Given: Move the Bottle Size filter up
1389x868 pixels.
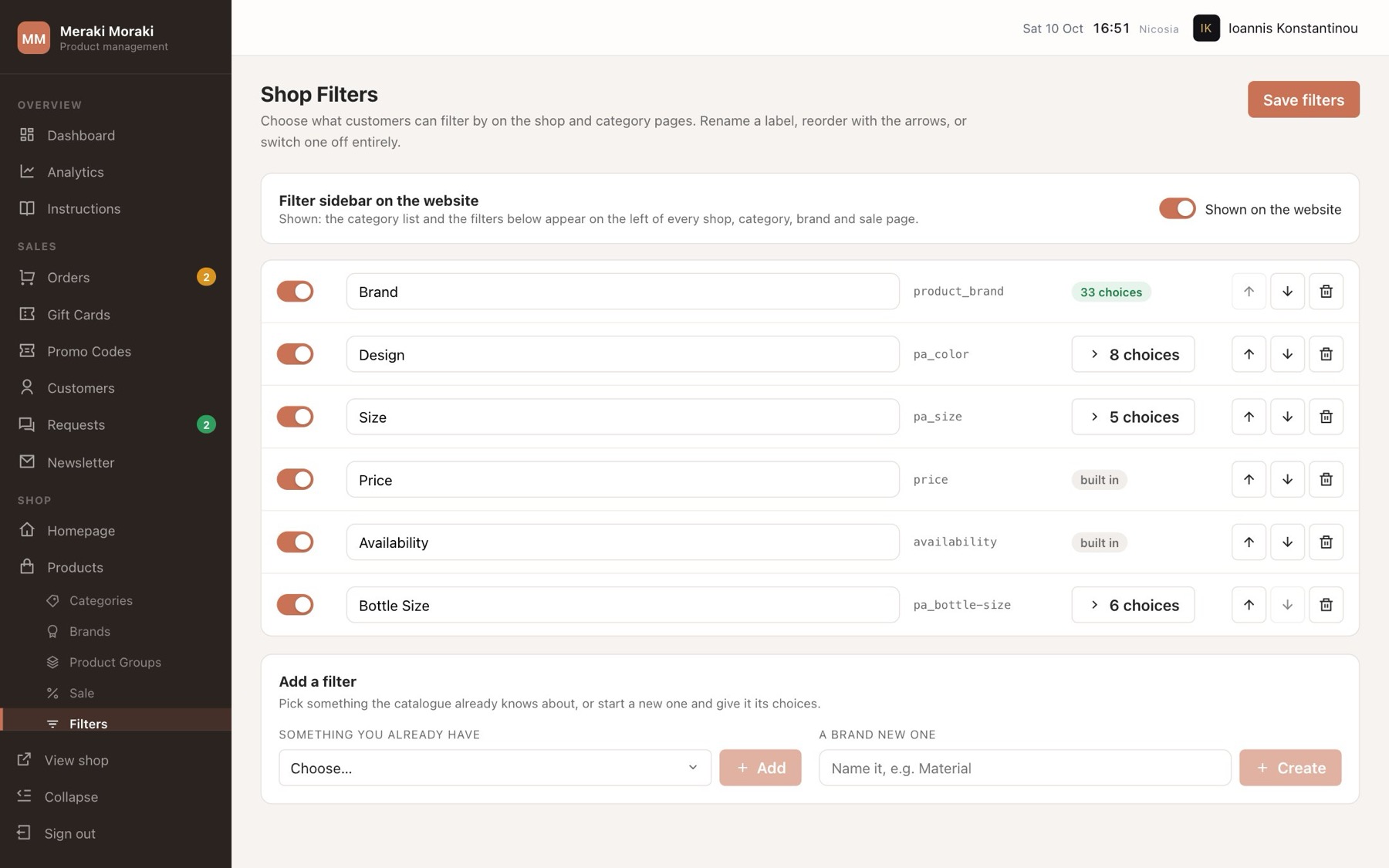Looking at the screenshot, I should [x=1249, y=605].
